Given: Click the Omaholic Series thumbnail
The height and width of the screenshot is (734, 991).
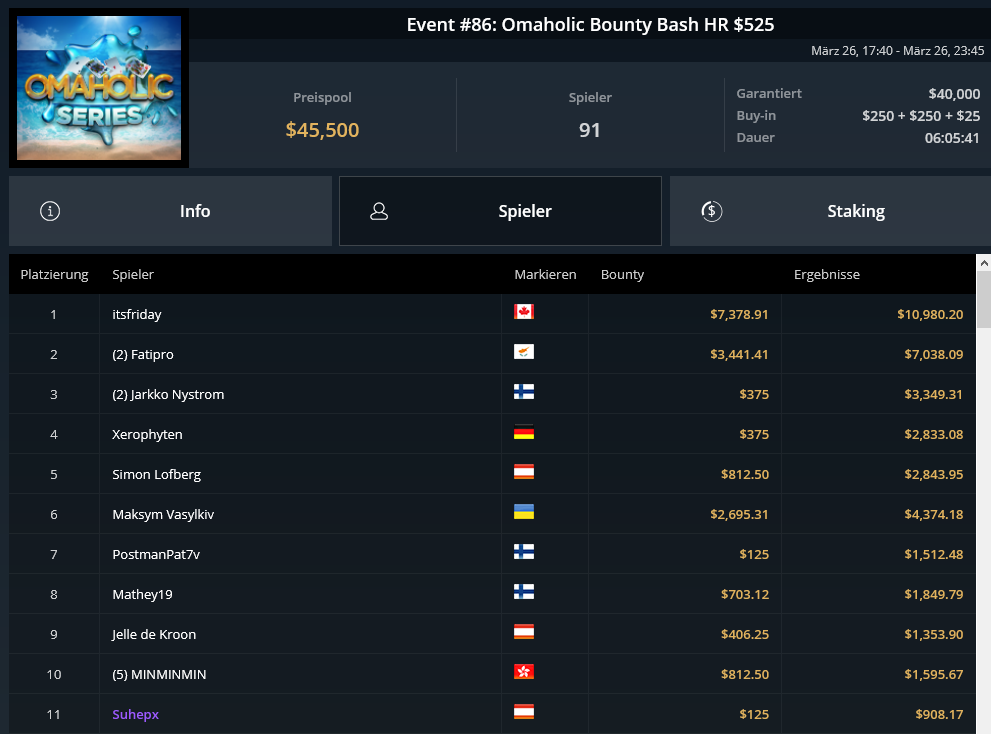Looking at the screenshot, I should (99, 88).
